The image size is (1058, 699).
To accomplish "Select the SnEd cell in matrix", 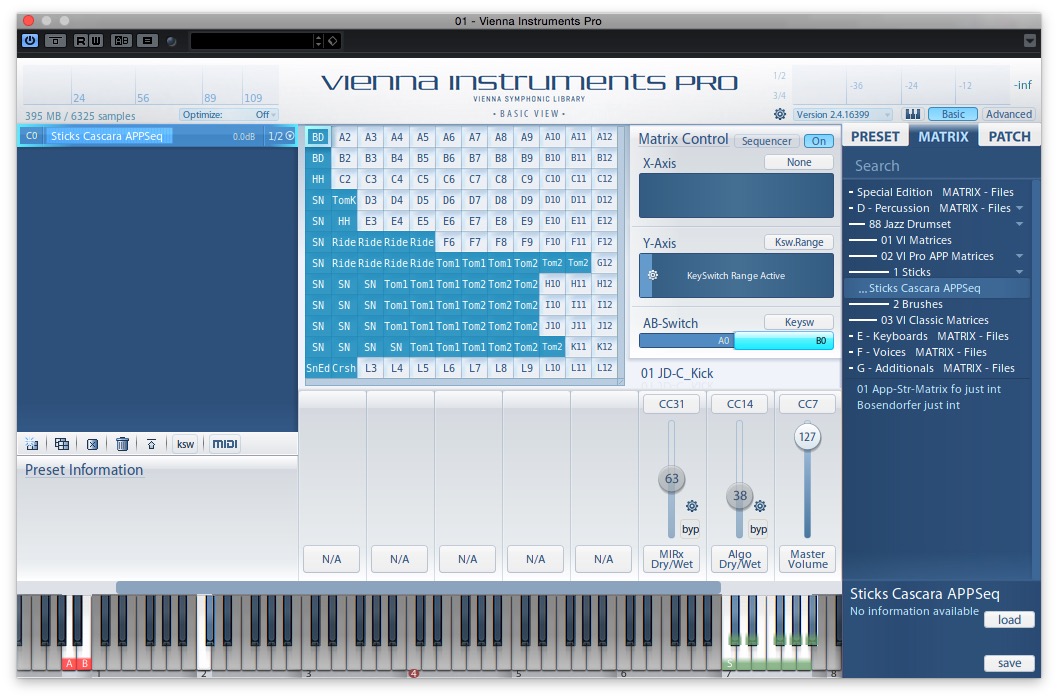I will pos(318,368).
